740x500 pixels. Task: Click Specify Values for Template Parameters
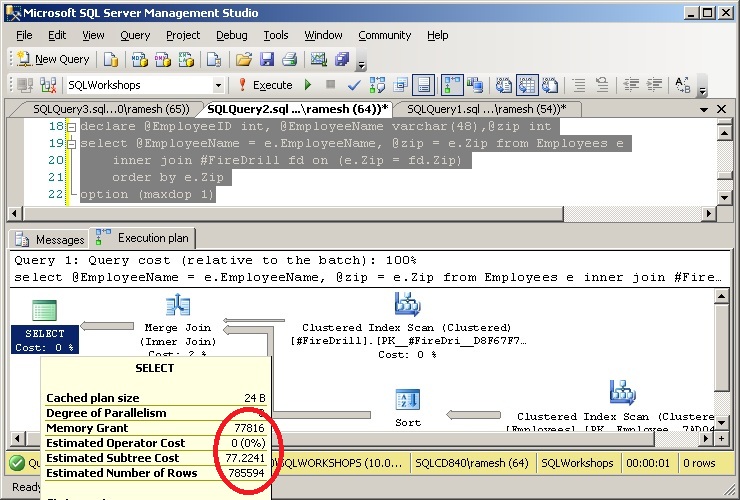[x=682, y=85]
